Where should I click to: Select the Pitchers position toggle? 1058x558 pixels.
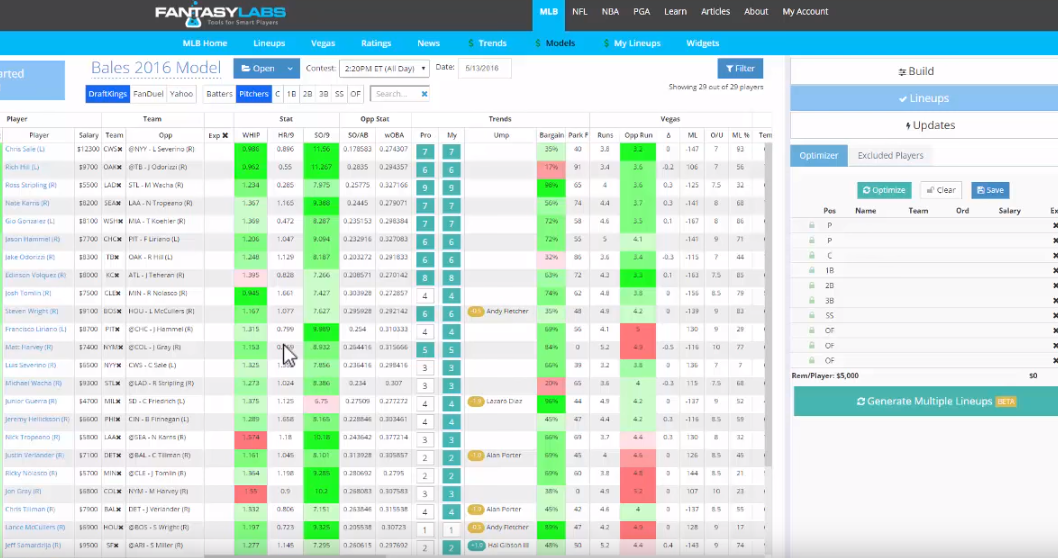coord(254,94)
